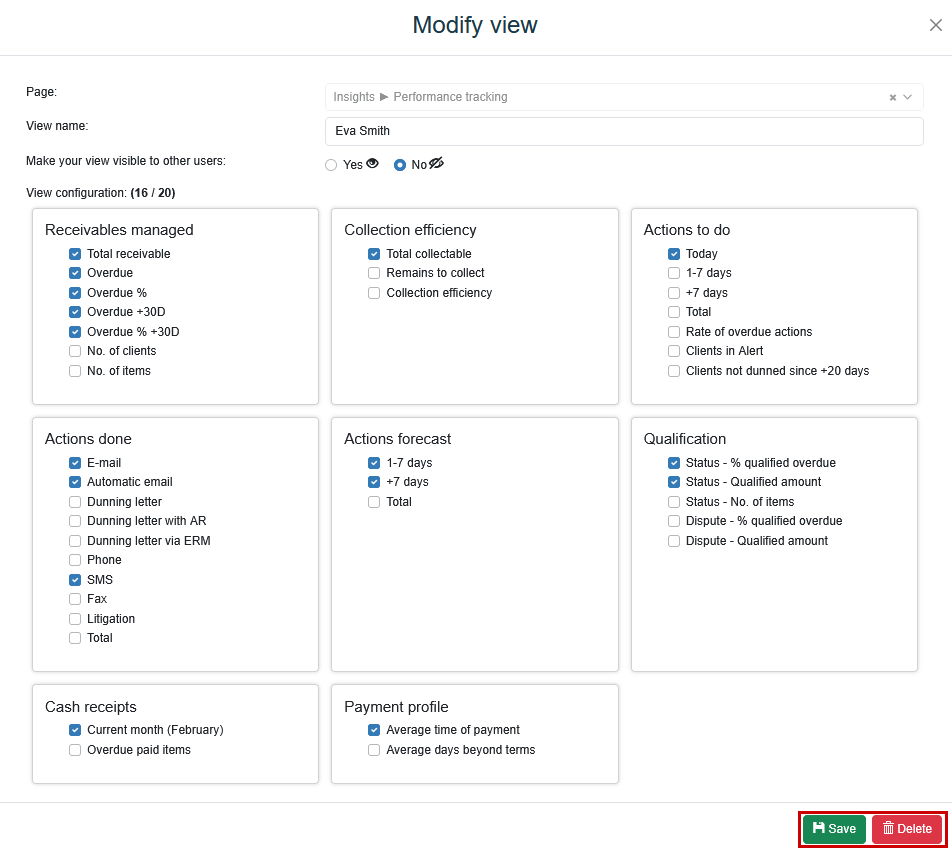Click the crossed-out eye icon next to No
This screenshot has width=952, height=854.
436,164
